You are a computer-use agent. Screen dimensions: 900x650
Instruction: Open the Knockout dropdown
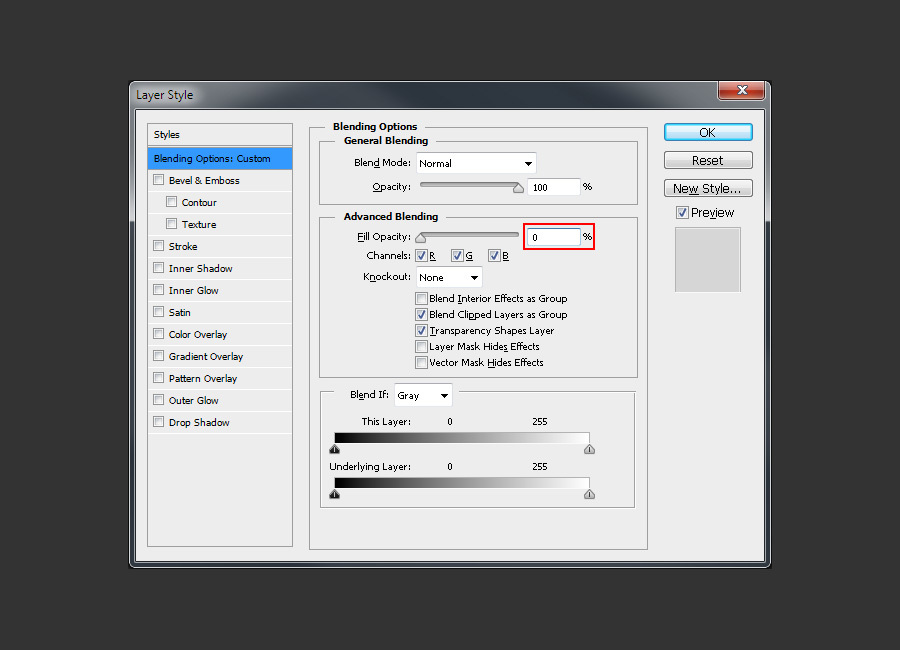[x=448, y=277]
